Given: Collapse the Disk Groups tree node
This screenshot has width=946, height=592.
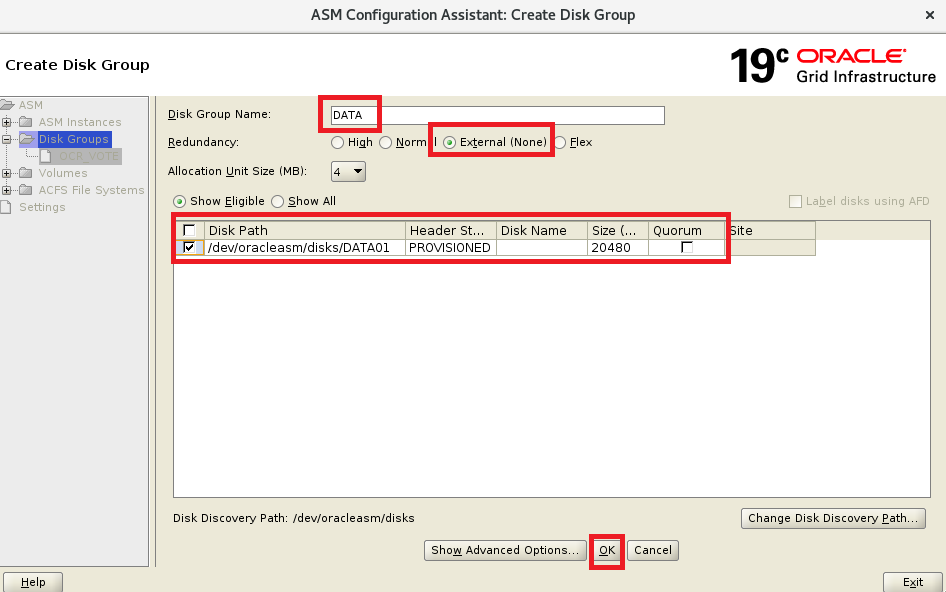Looking at the screenshot, I should tap(7, 139).
